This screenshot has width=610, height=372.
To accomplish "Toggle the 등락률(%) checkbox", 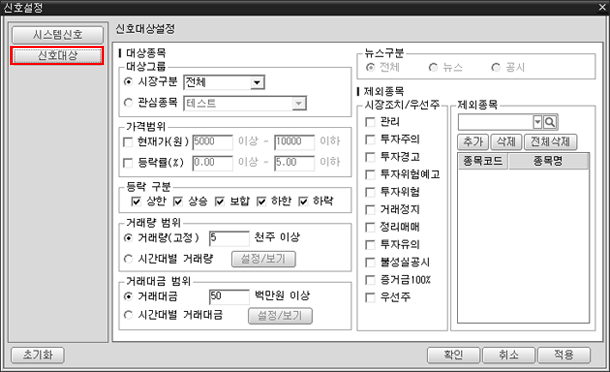I will pos(128,163).
